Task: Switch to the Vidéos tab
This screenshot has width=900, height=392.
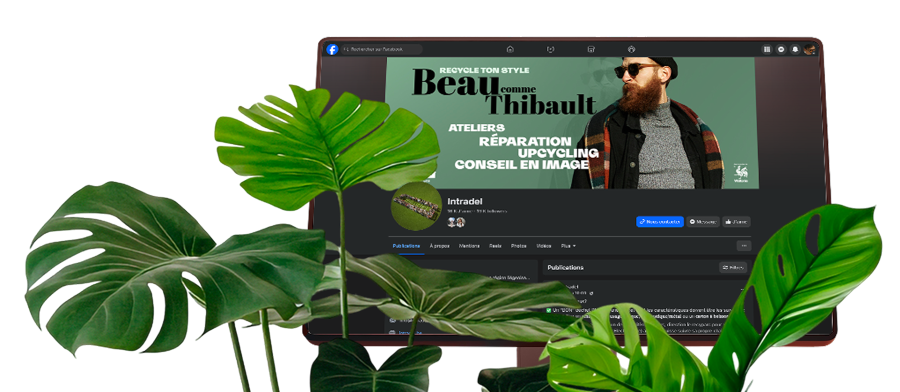Action: click(544, 246)
